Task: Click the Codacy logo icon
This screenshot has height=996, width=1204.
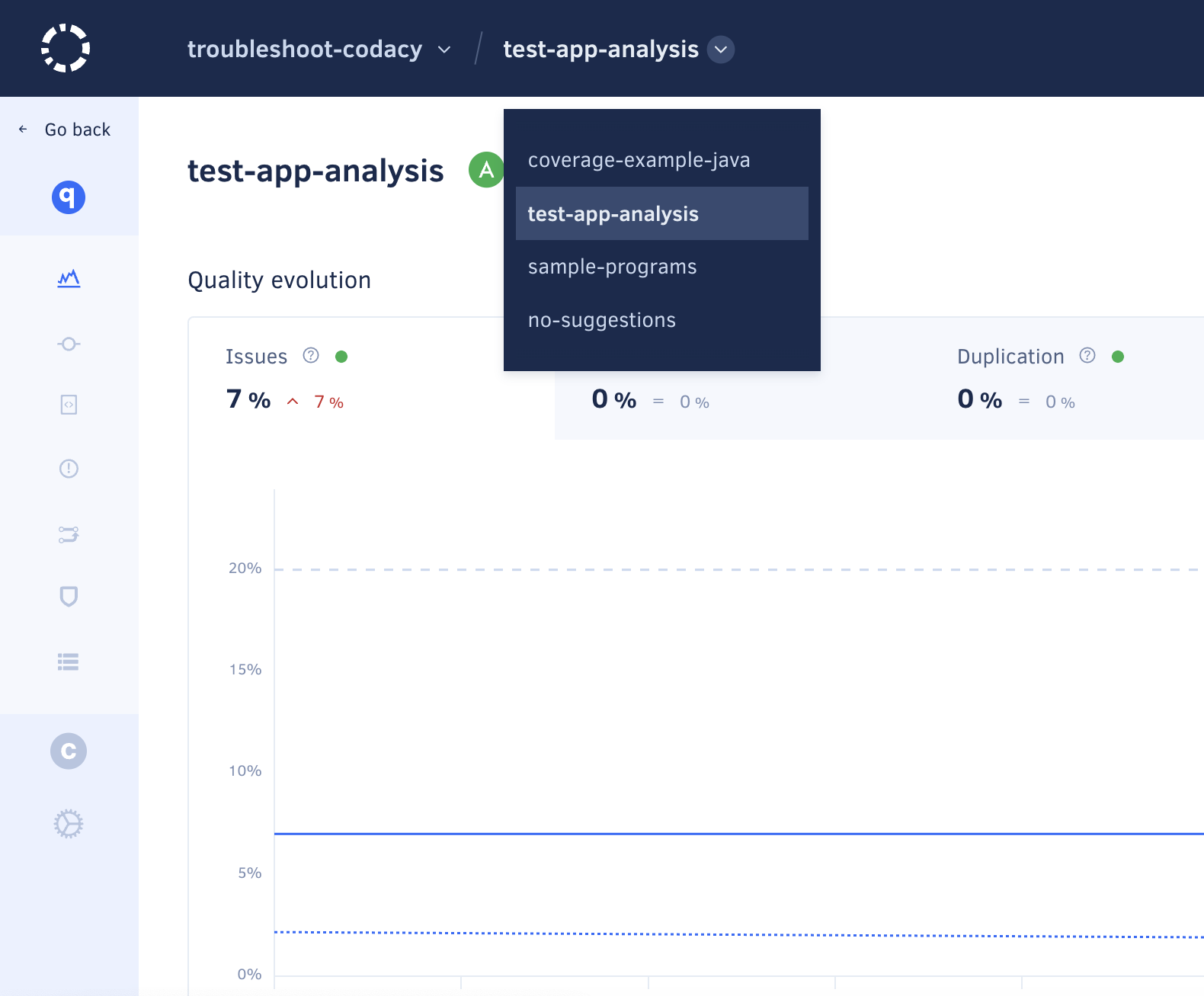Action: (66, 48)
